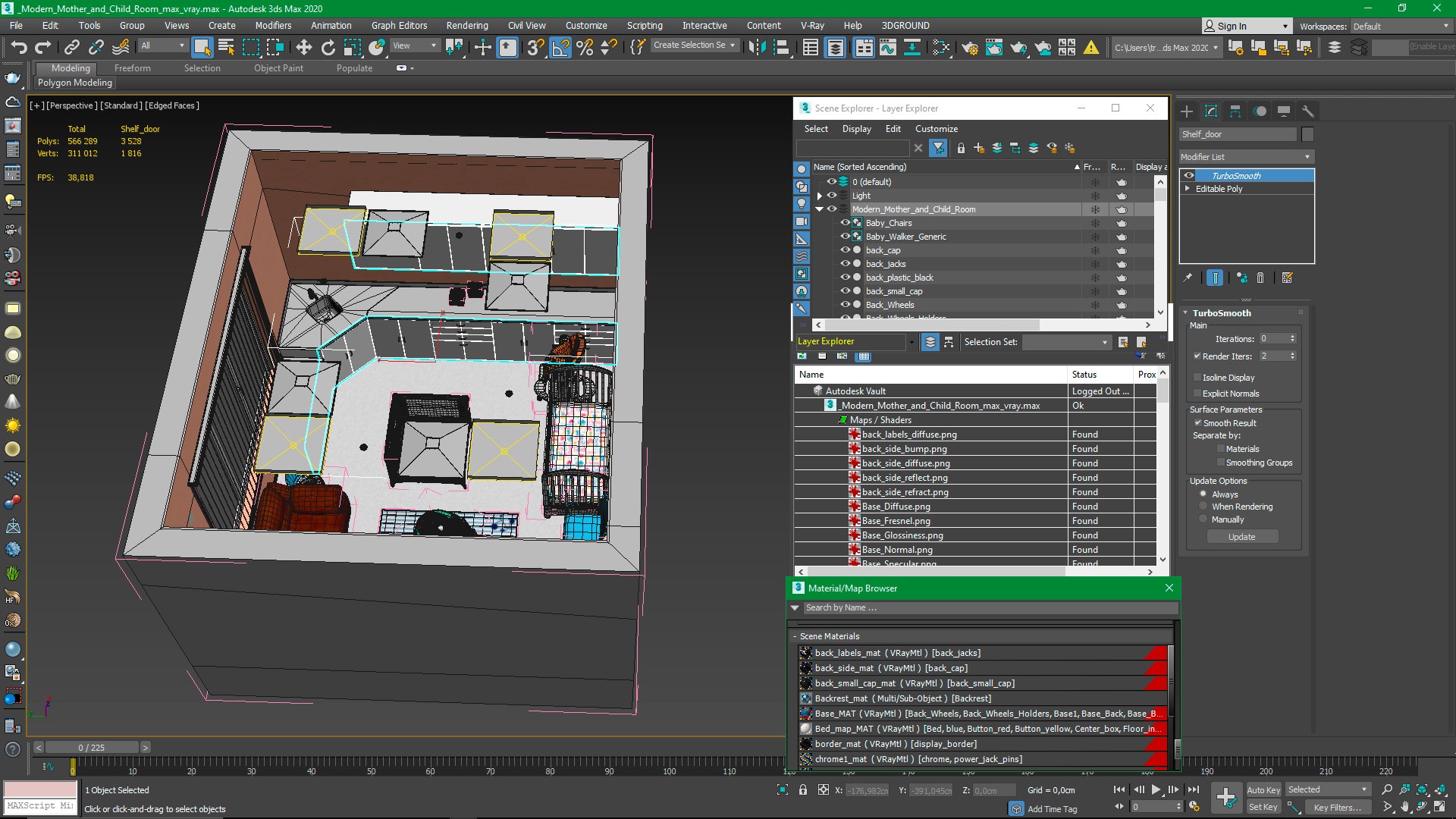Toggle the Smooth Result checkbox

(1198, 423)
